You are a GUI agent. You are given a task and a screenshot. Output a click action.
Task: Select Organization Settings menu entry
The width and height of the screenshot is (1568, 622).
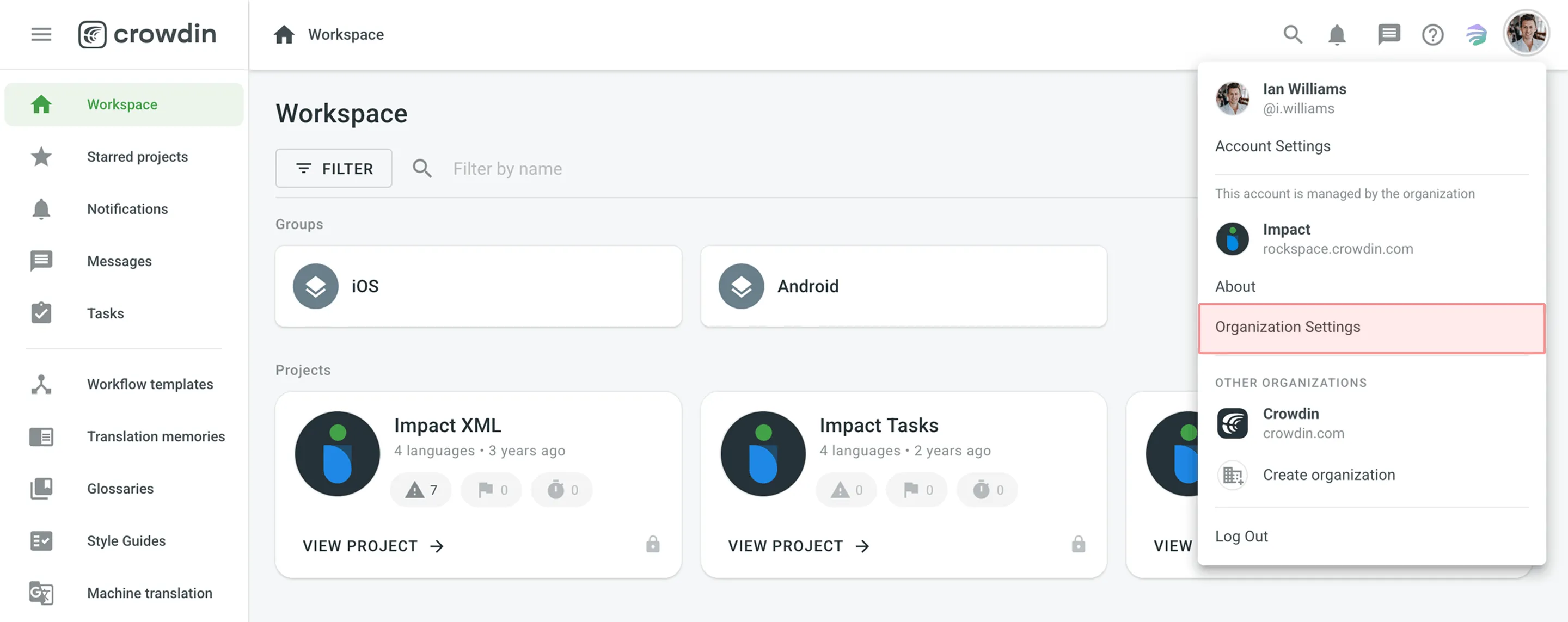pyautogui.click(x=1371, y=328)
